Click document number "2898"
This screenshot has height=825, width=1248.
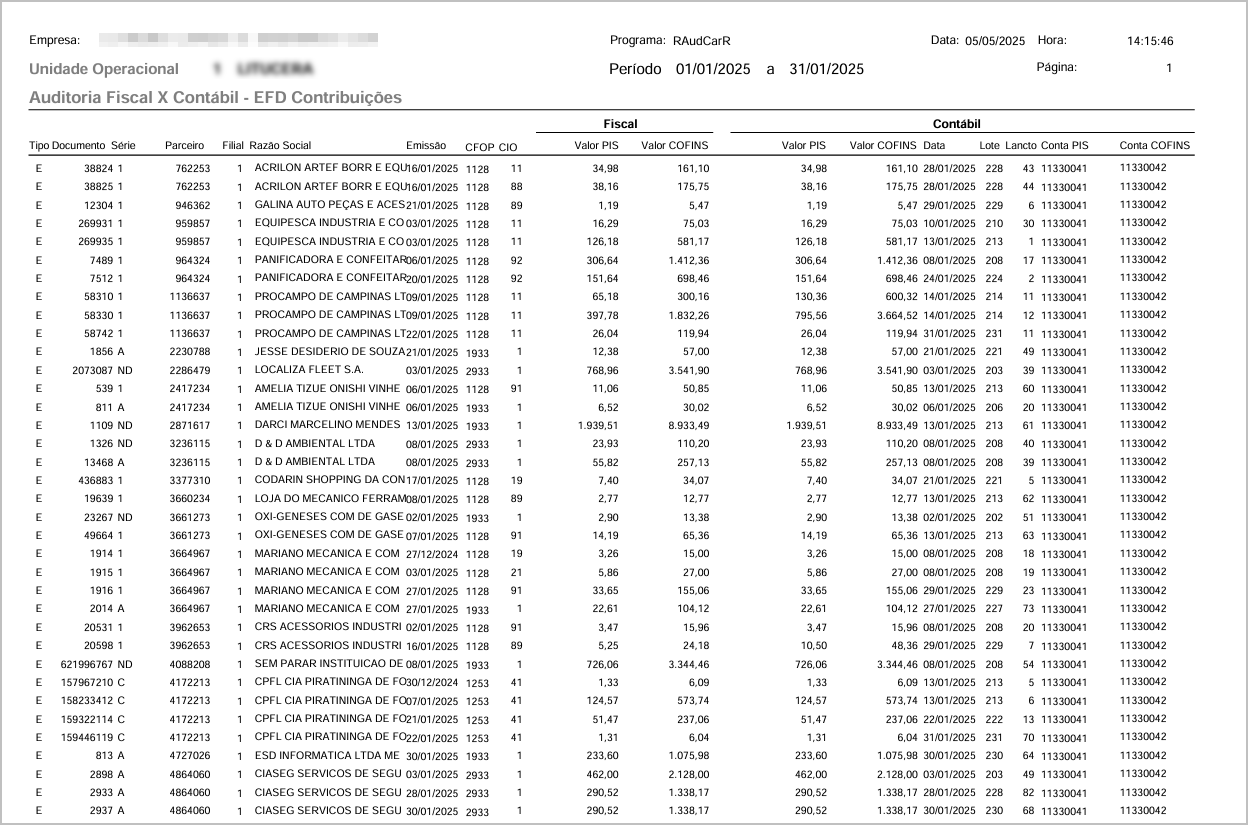(x=103, y=774)
